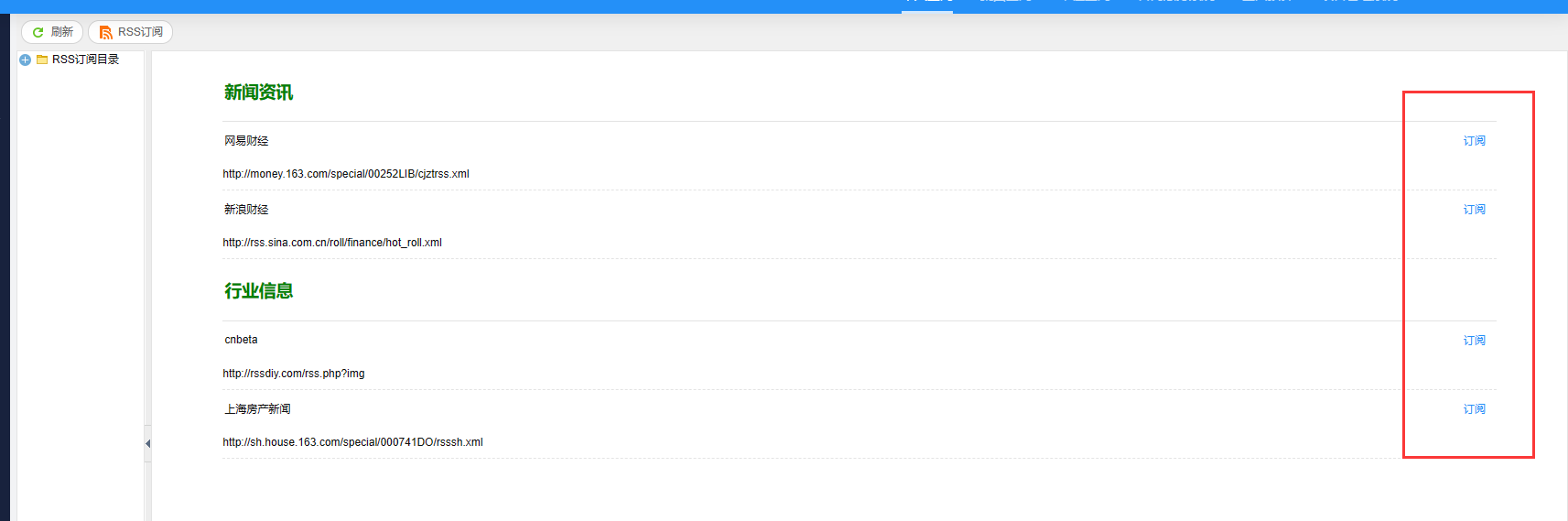Click the cnbeta feed name
This screenshot has width=1568, height=521.
(241, 340)
